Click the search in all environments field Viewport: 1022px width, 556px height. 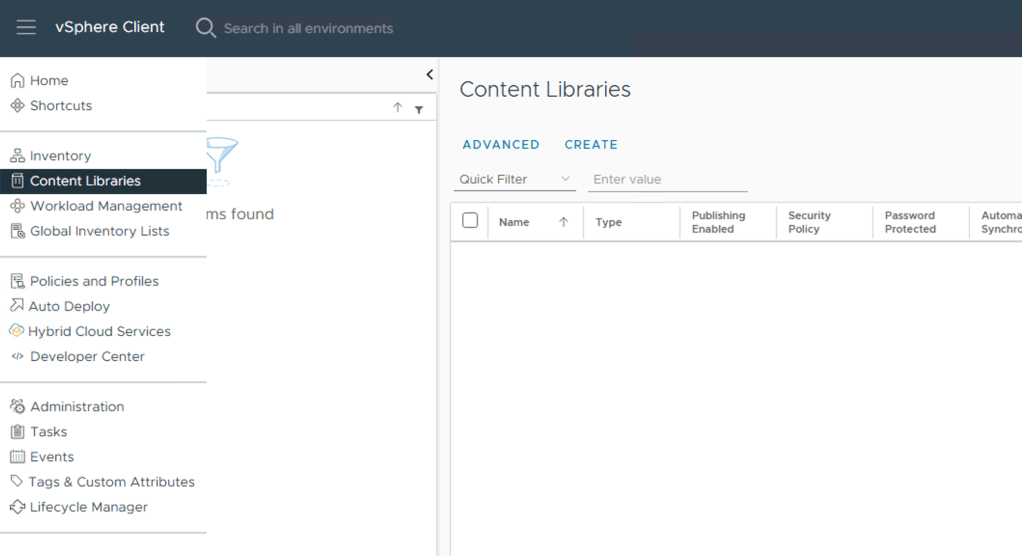308,28
